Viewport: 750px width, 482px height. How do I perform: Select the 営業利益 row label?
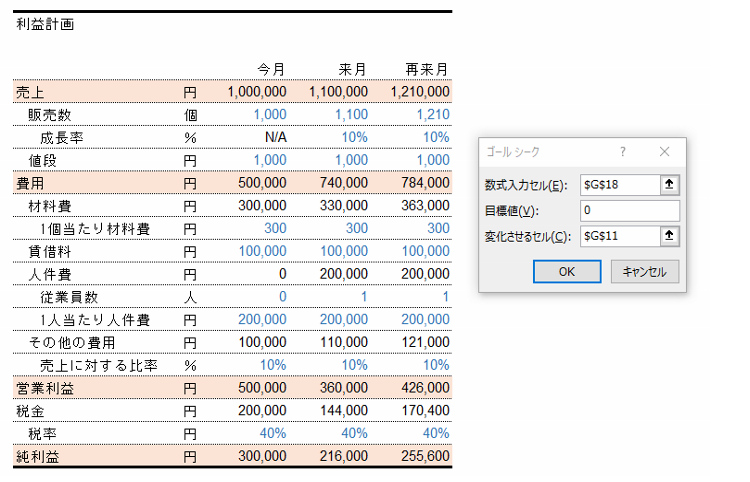[45, 388]
